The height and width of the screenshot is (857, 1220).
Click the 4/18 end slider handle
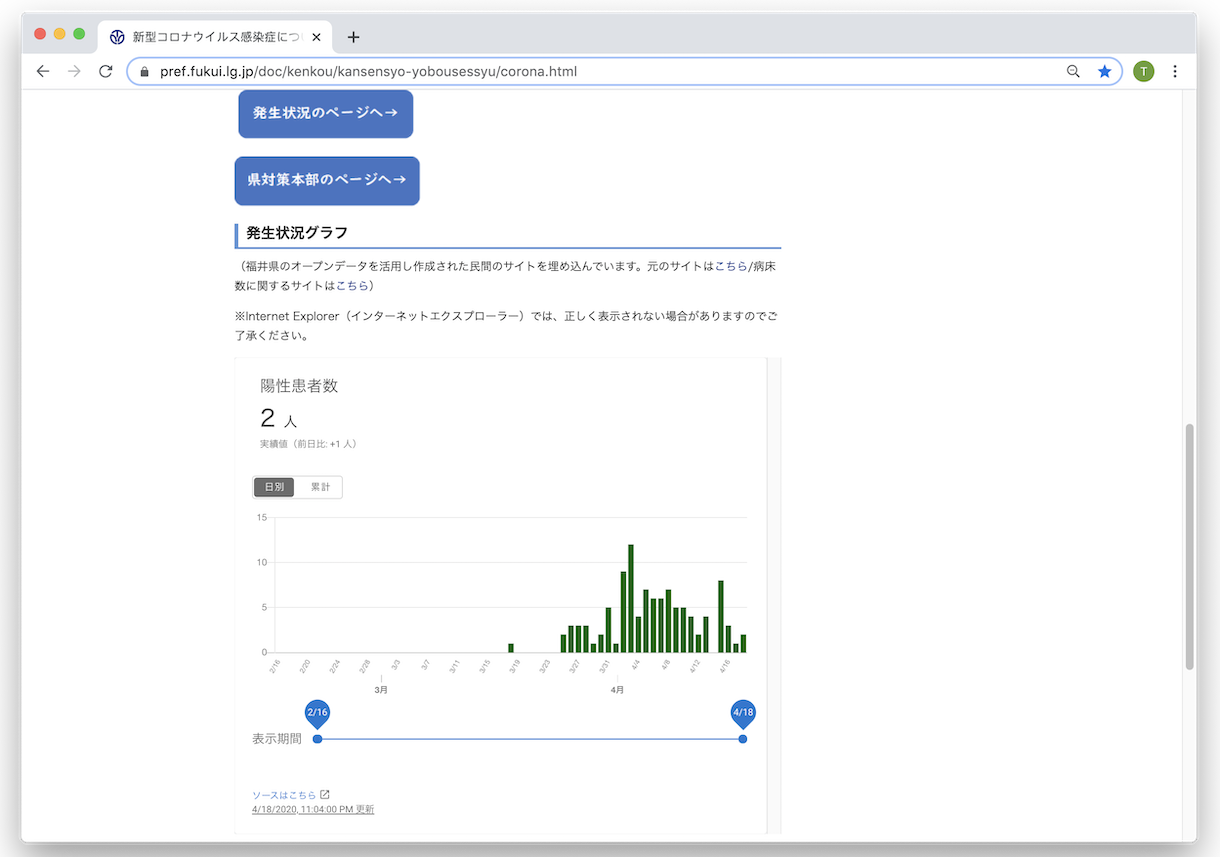click(x=742, y=738)
